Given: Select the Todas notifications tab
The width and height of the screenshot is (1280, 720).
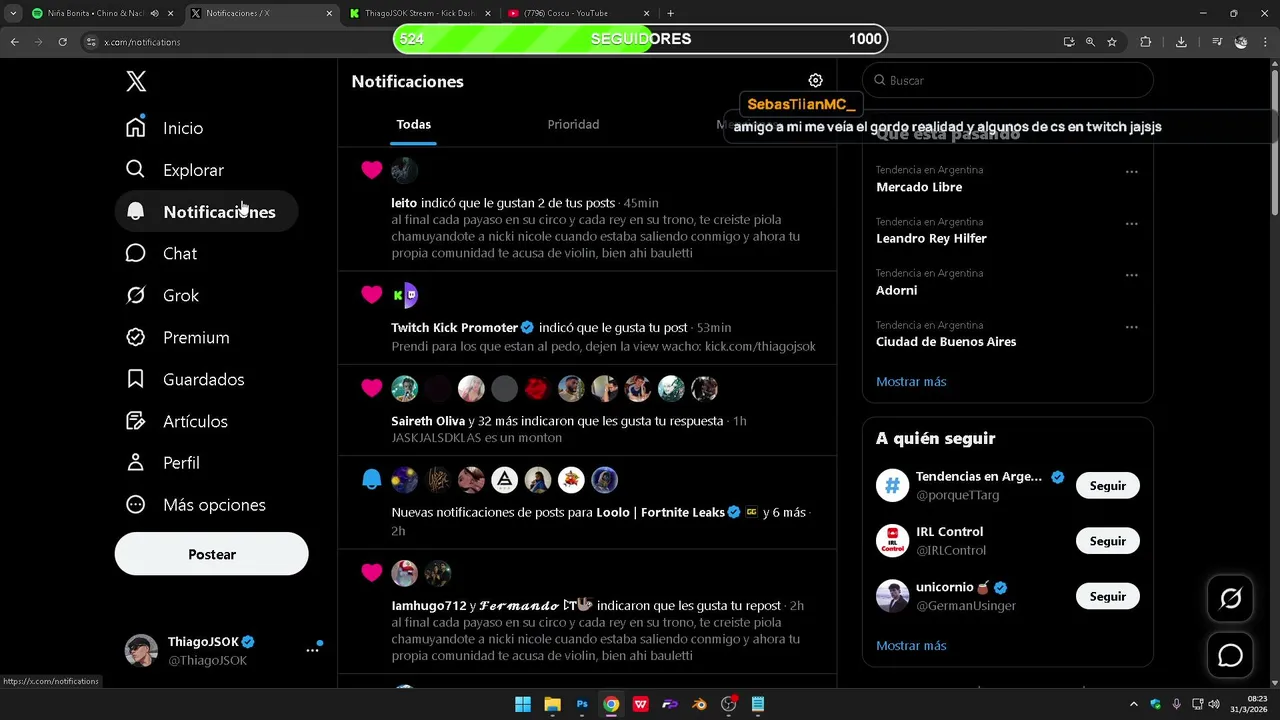Looking at the screenshot, I should tap(414, 125).
